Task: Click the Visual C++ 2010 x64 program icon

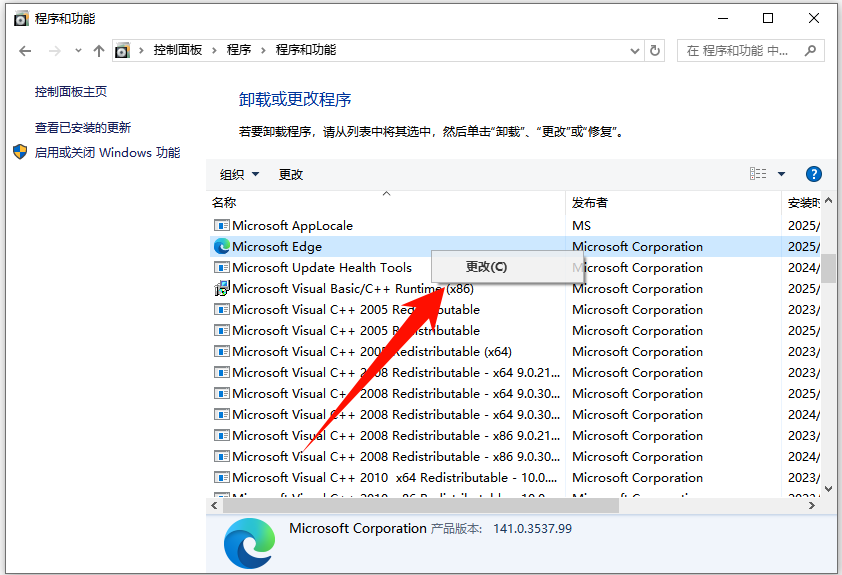Action: point(222,477)
